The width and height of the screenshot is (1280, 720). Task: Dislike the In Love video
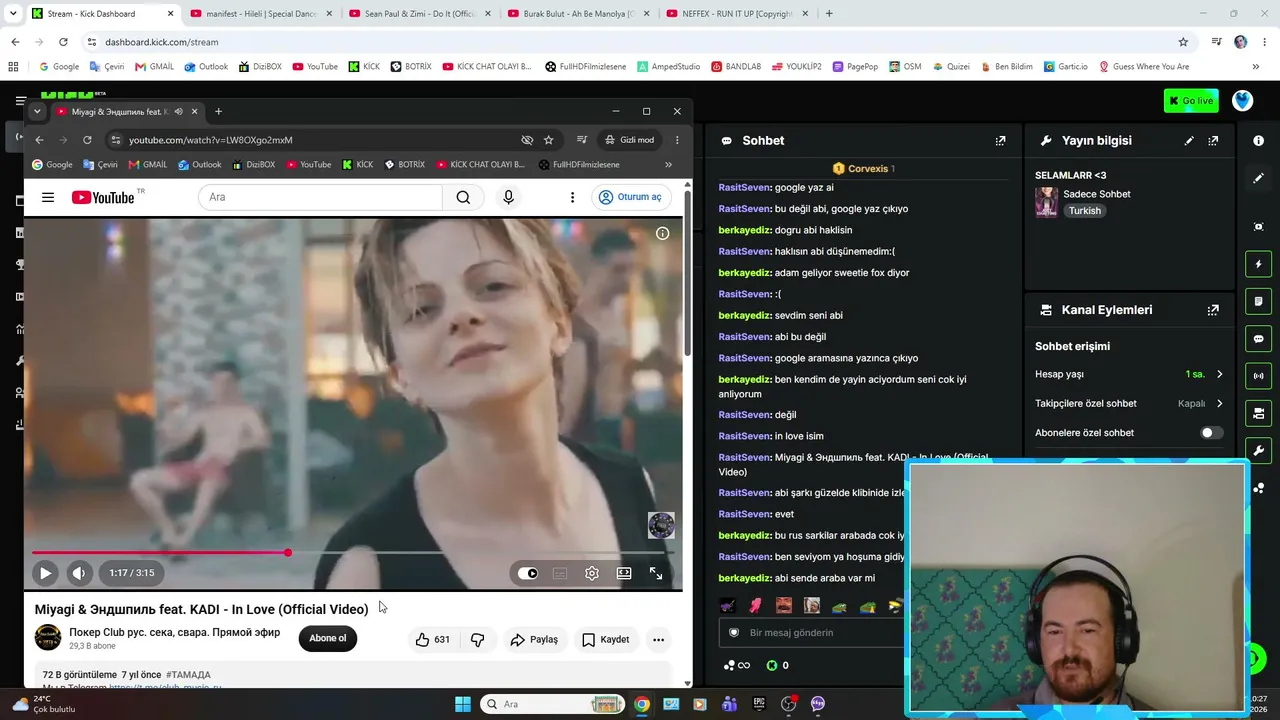[x=478, y=639]
